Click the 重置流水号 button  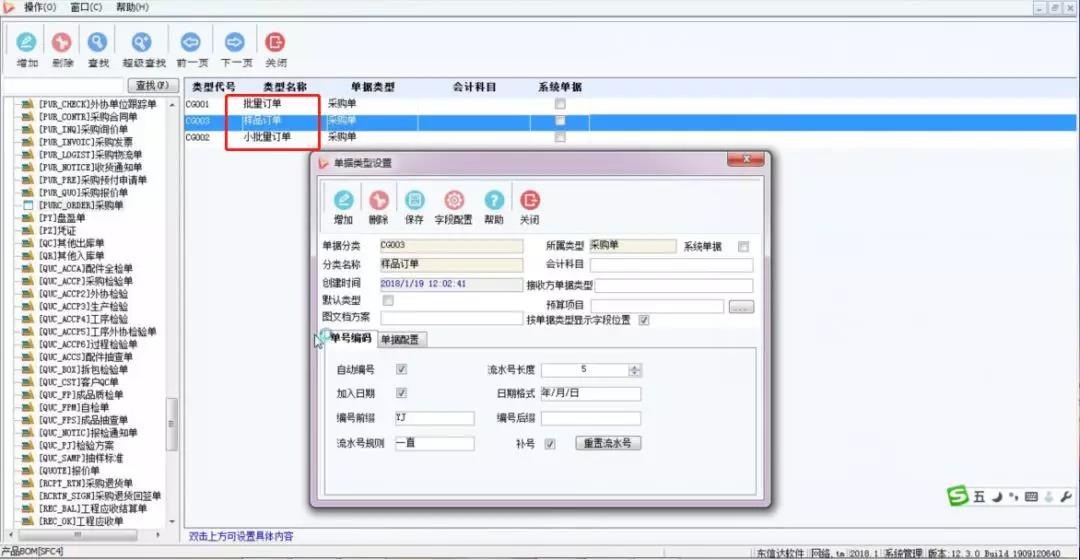608,443
